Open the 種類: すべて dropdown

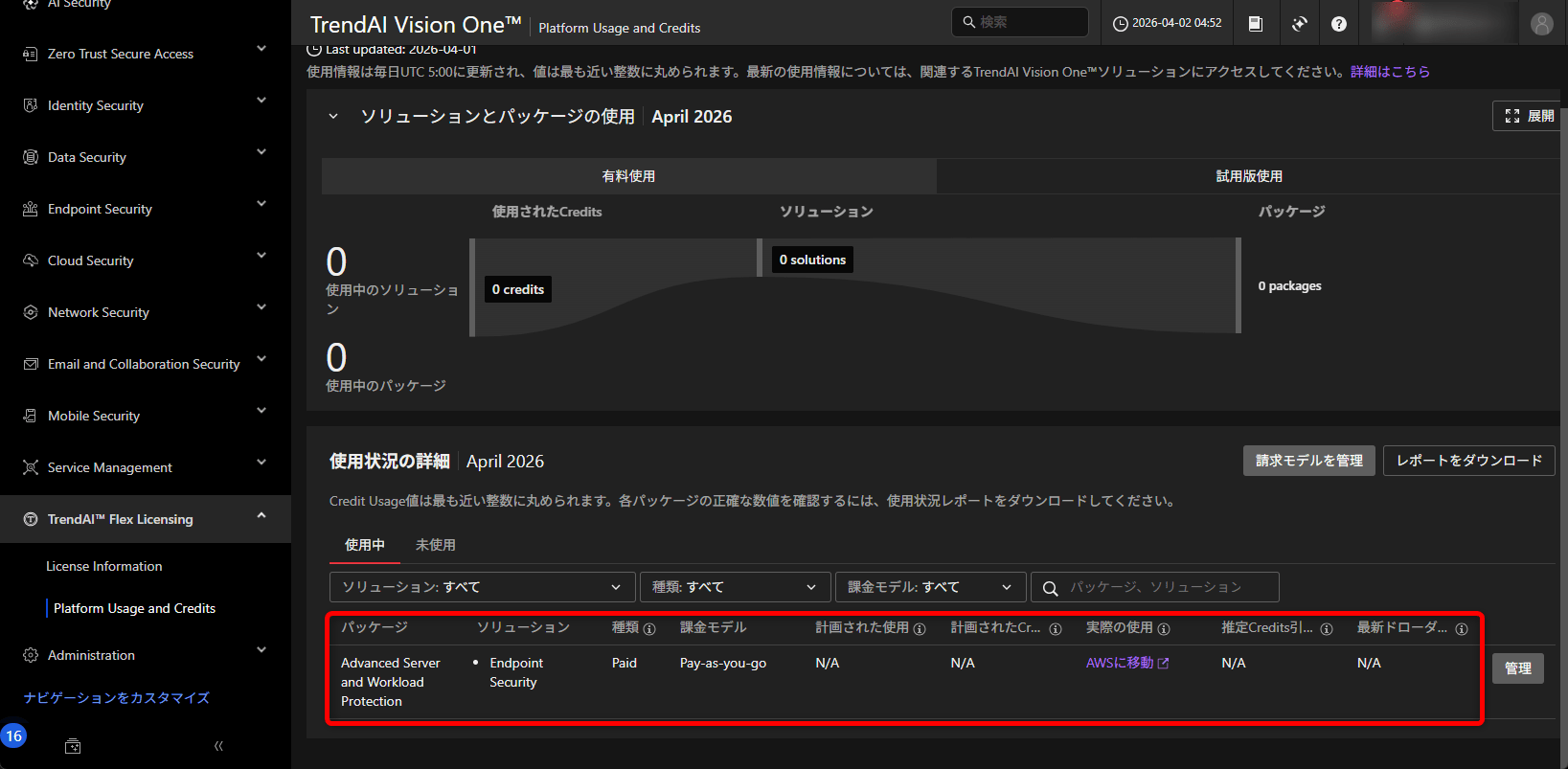pos(735,587)
